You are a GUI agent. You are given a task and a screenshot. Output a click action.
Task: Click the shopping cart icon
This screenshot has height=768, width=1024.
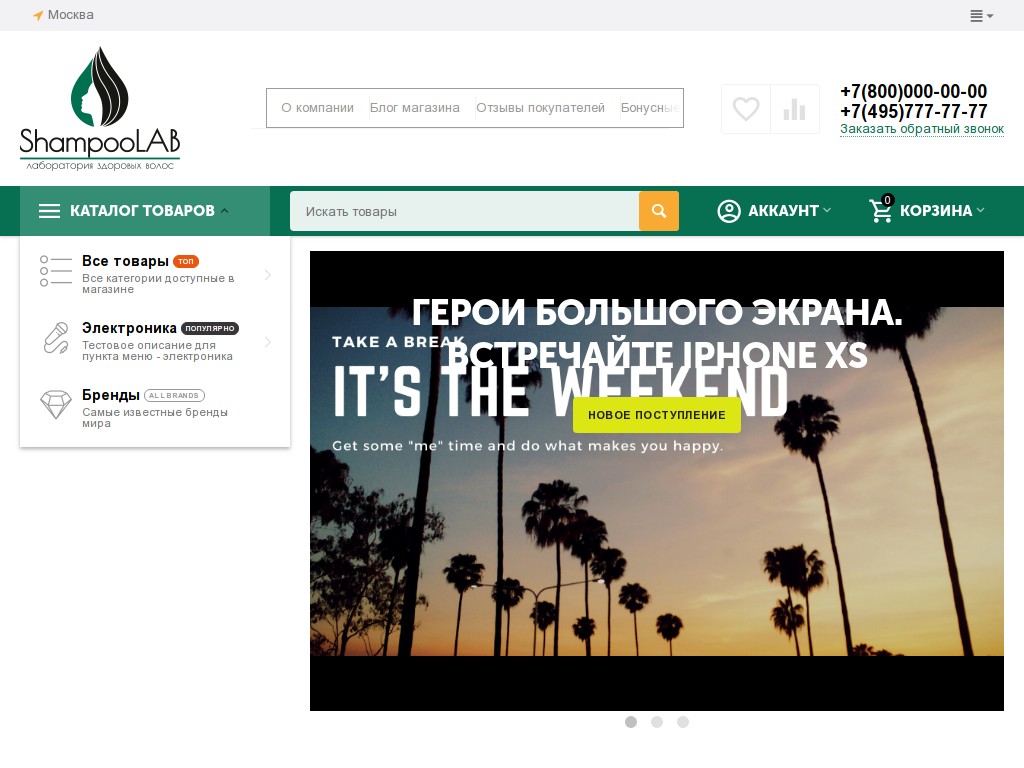pyautogui.click(x=880, y=210)
